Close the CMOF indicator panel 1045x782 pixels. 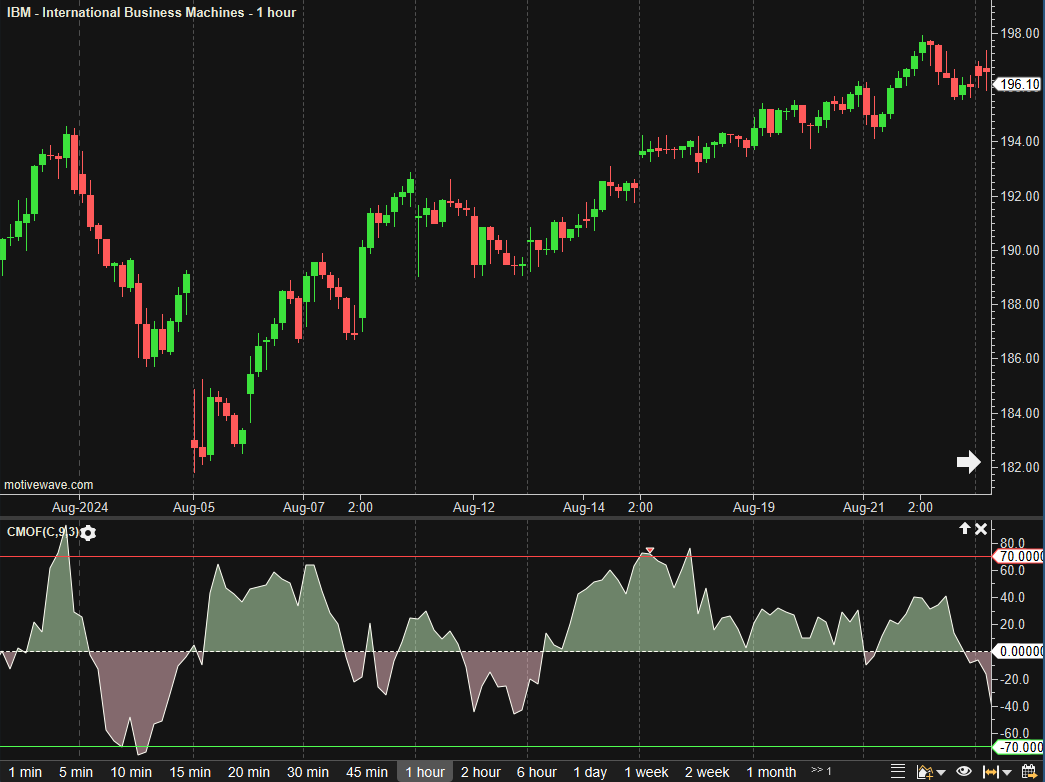[981, 529]
